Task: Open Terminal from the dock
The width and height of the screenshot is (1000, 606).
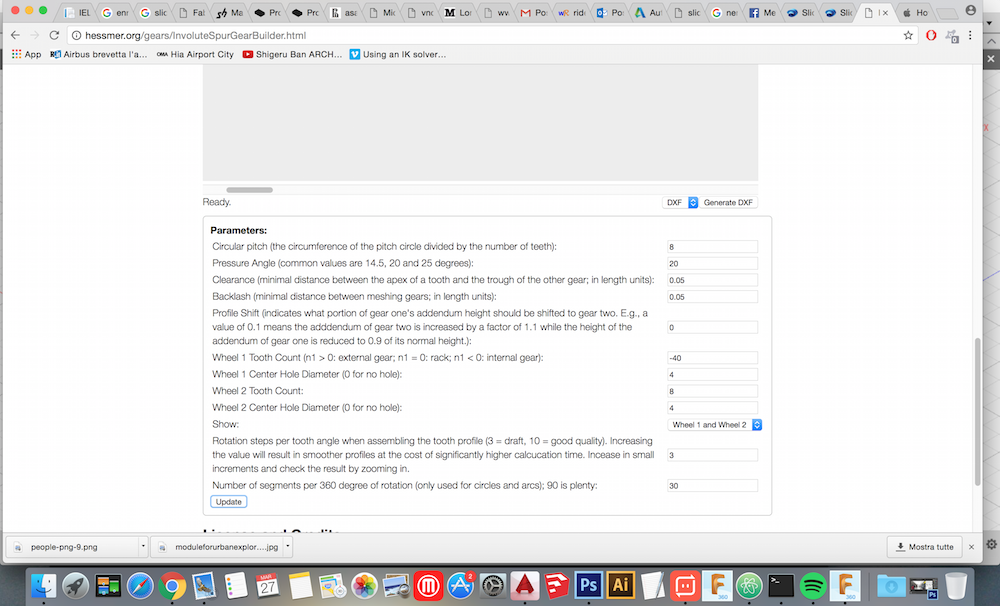Action: [781, 586]
